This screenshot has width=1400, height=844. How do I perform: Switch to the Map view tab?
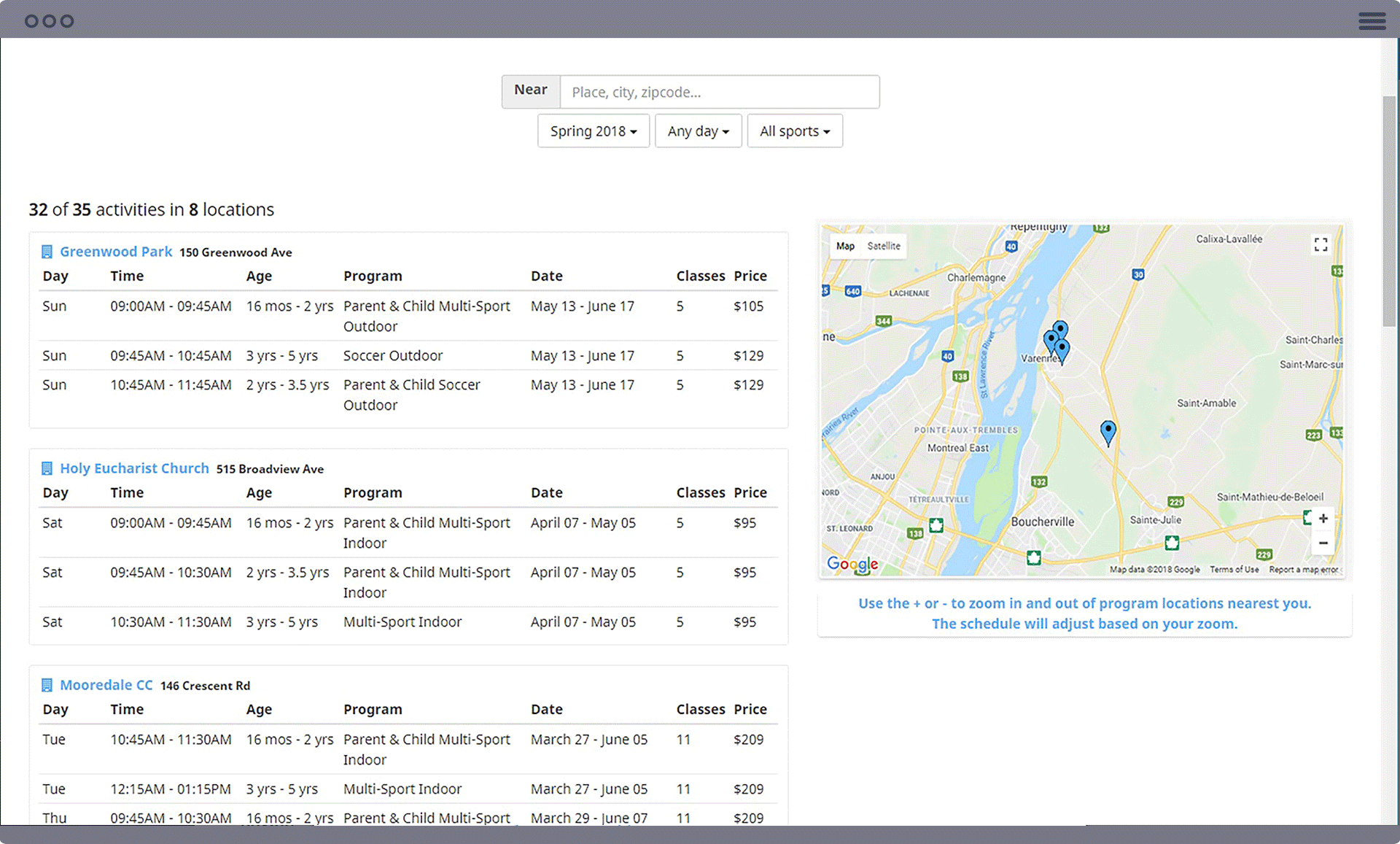pos(845,246)
